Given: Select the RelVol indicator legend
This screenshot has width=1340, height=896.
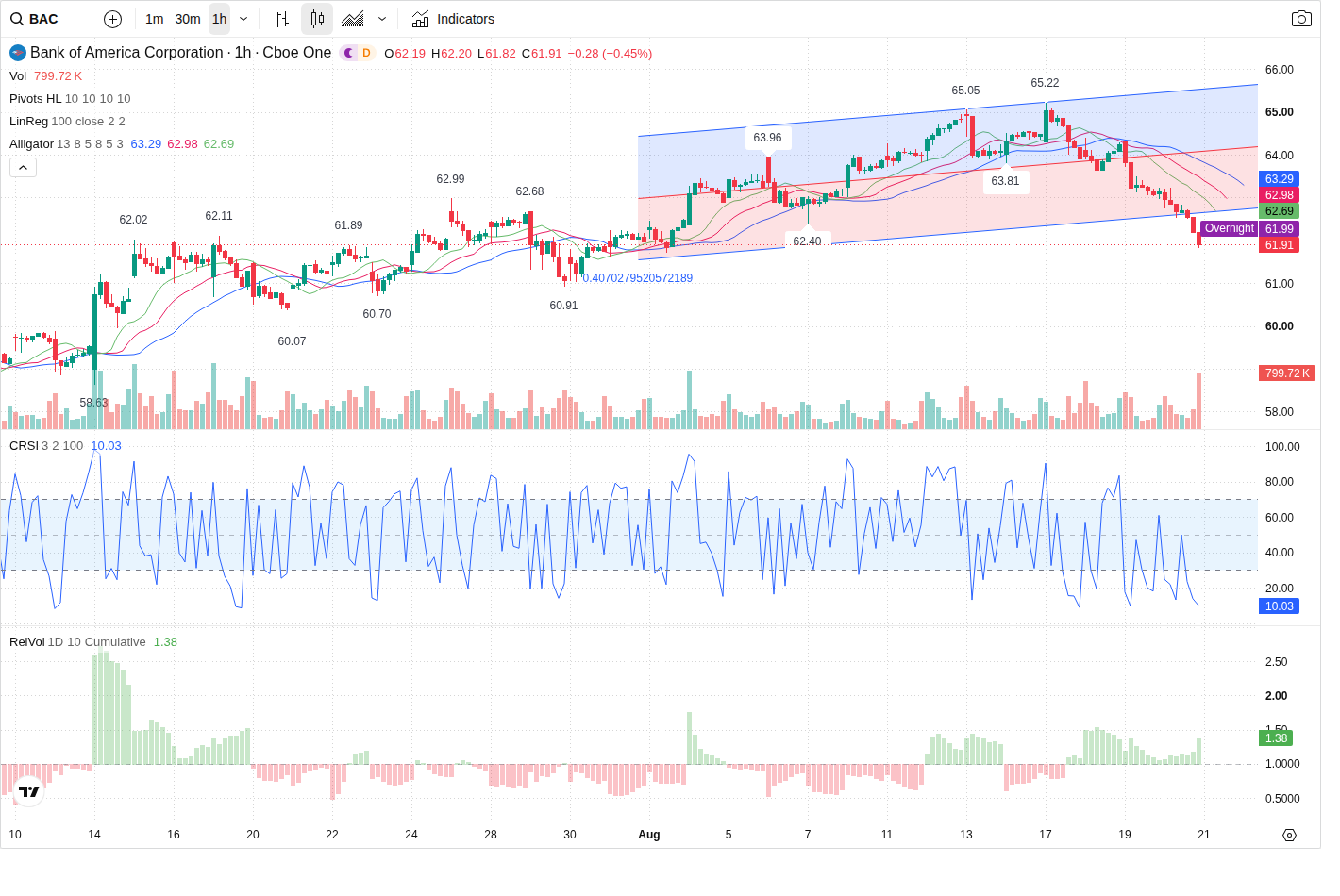Looking at the screenshot, I should (x=26, y=642).
